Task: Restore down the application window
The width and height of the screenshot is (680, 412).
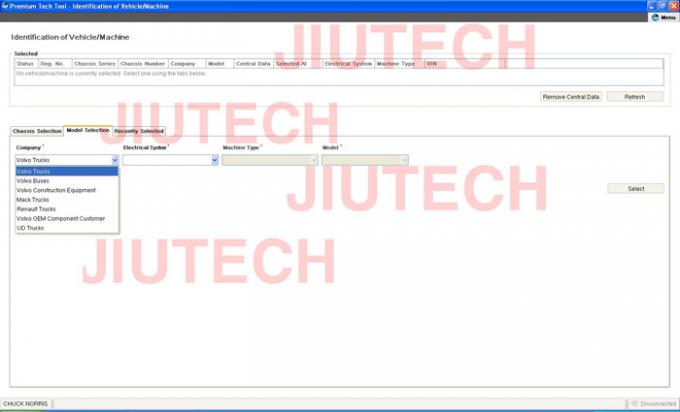Action: coord(663,6)
